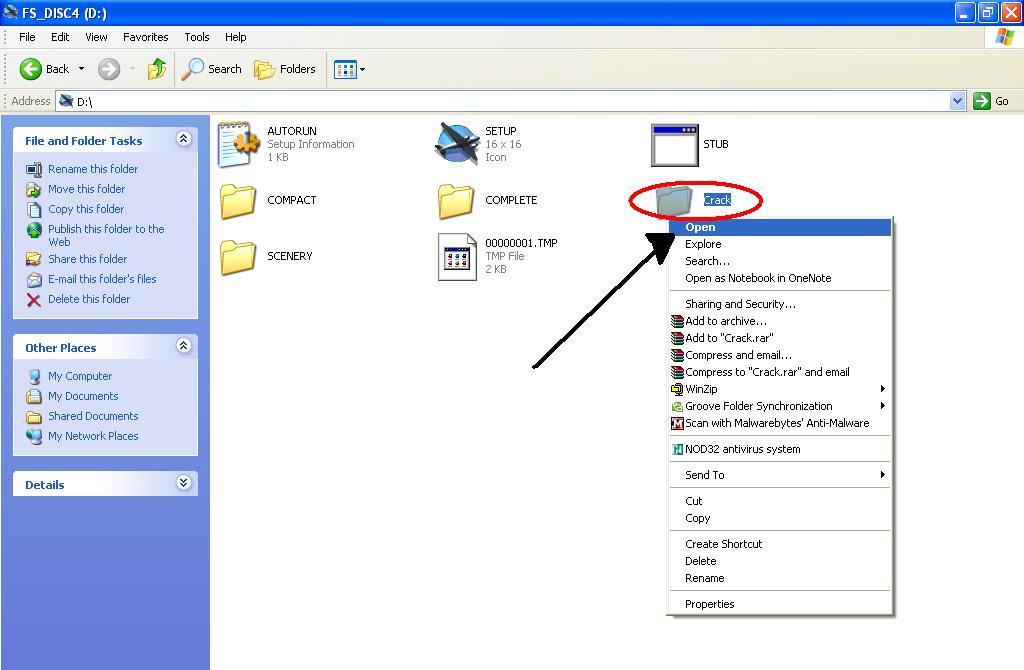Toggle the Folders pane button
The width and height of the screenshot is (1024, 670).
[286, 69]
